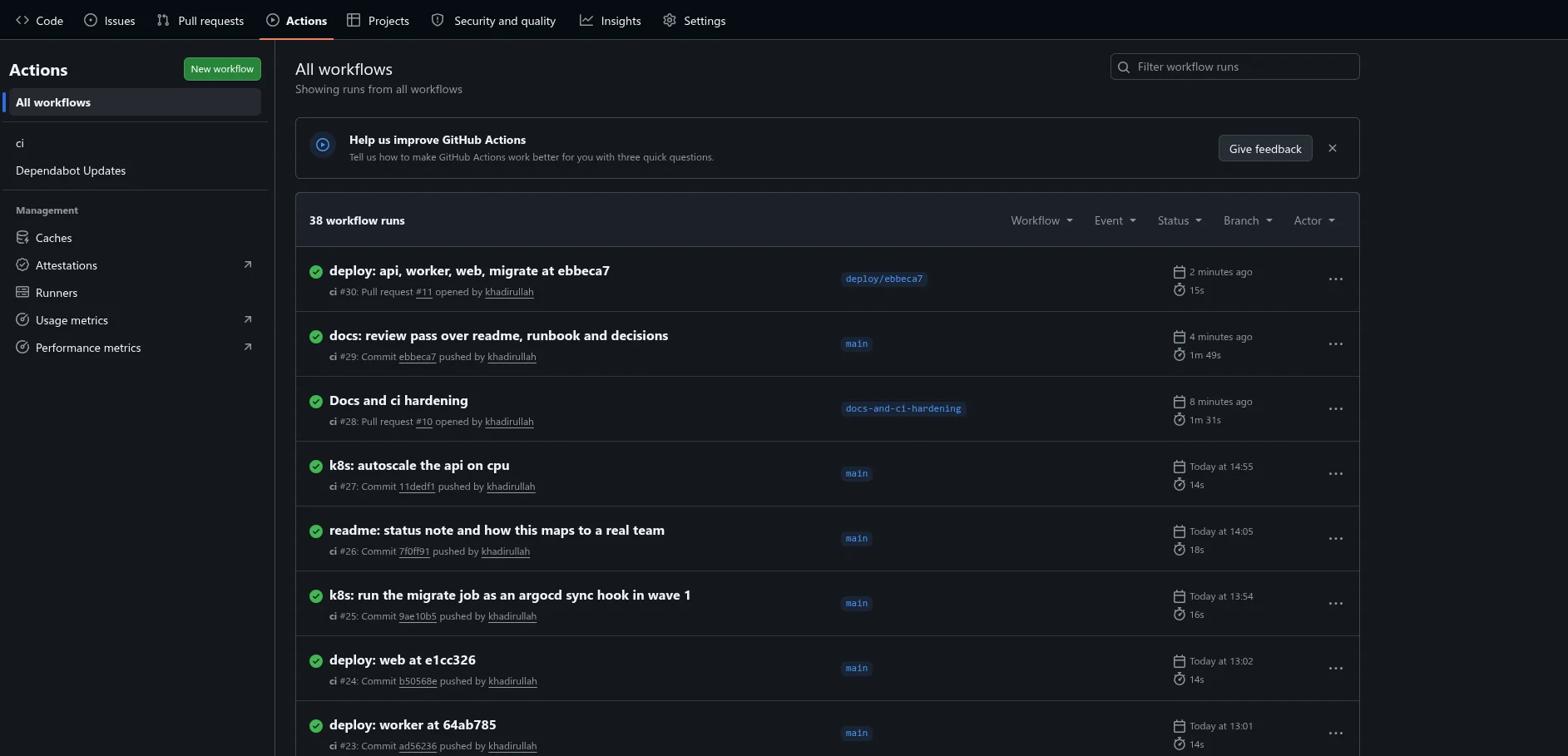The width and height of the screenshot is (1568, 756).
Task: Click the play icon in feedback banner
Action: [323, 145]
